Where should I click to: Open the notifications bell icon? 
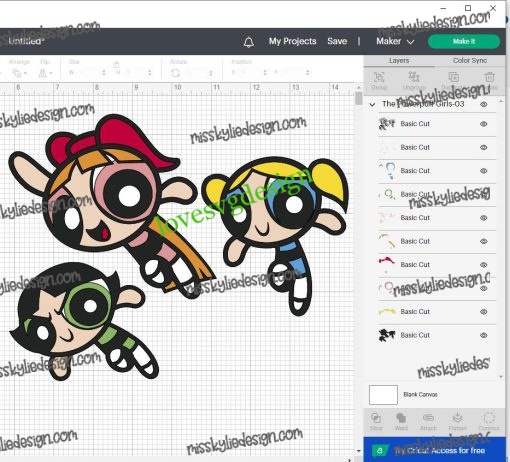click(x=249, y=42)
